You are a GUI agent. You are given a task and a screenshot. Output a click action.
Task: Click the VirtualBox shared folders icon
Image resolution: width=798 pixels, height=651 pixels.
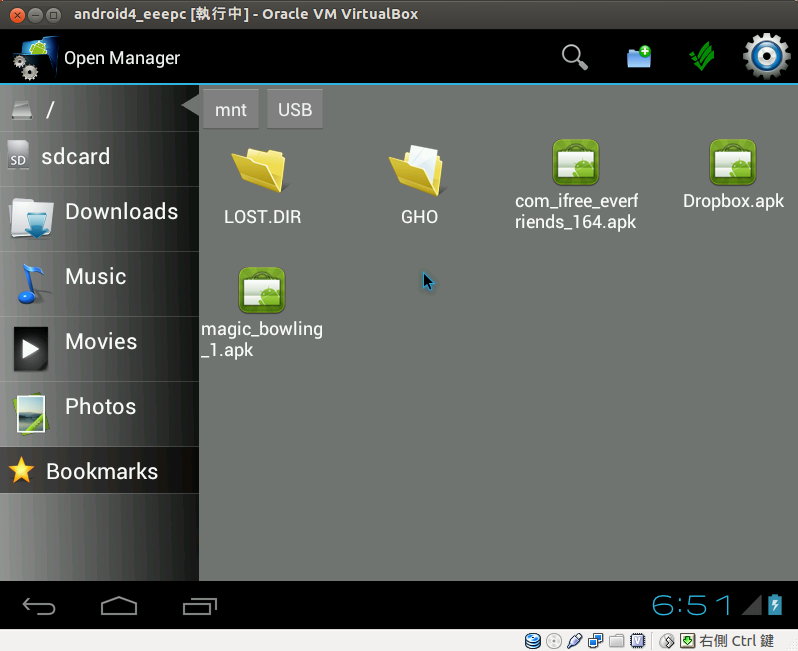(x=616, y=641)
